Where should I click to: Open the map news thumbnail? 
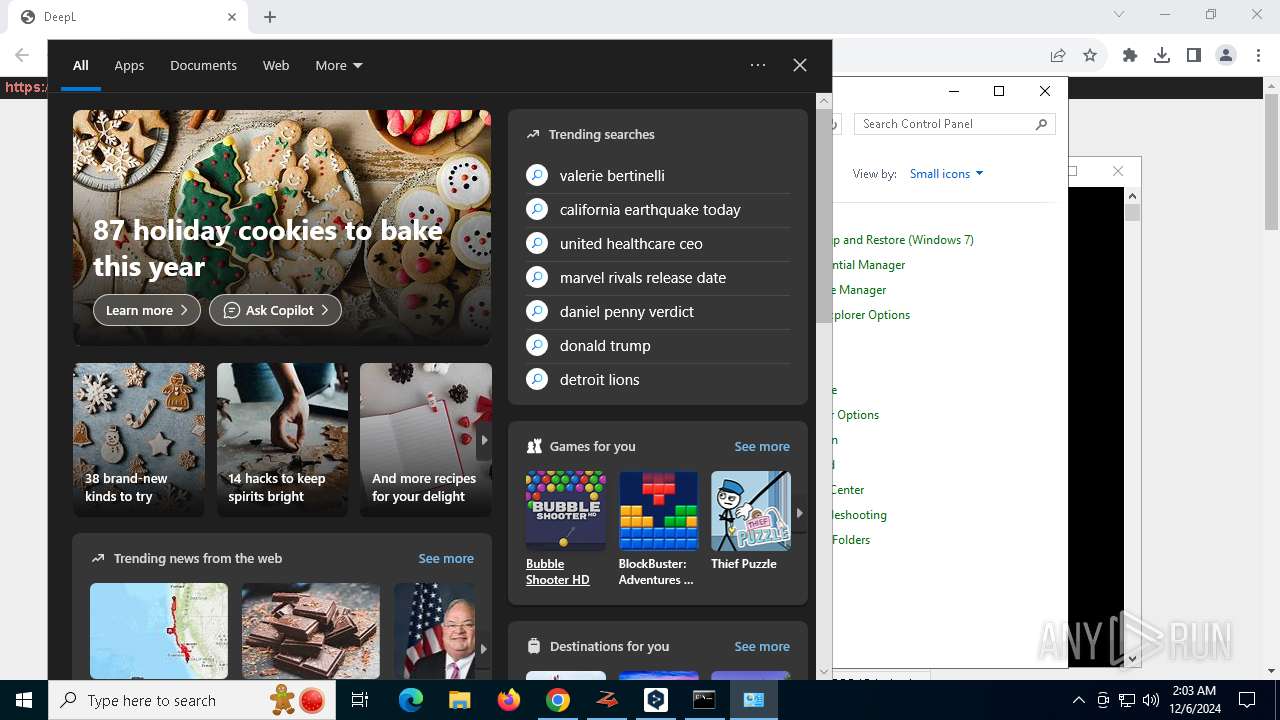(x=159, y=631)
